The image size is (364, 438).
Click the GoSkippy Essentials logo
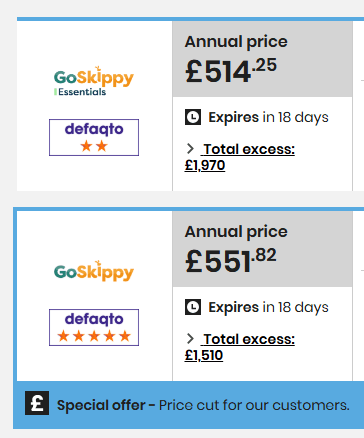[94, 81]
